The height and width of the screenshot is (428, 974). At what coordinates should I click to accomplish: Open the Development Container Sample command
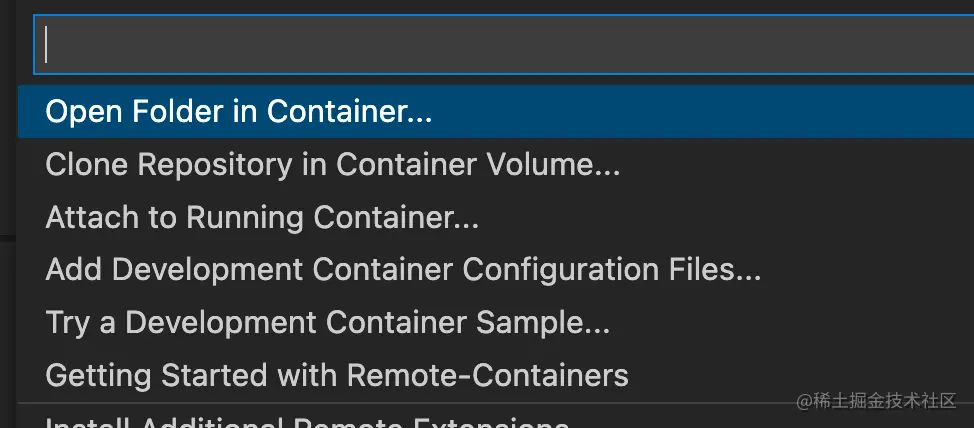(327, 322)
